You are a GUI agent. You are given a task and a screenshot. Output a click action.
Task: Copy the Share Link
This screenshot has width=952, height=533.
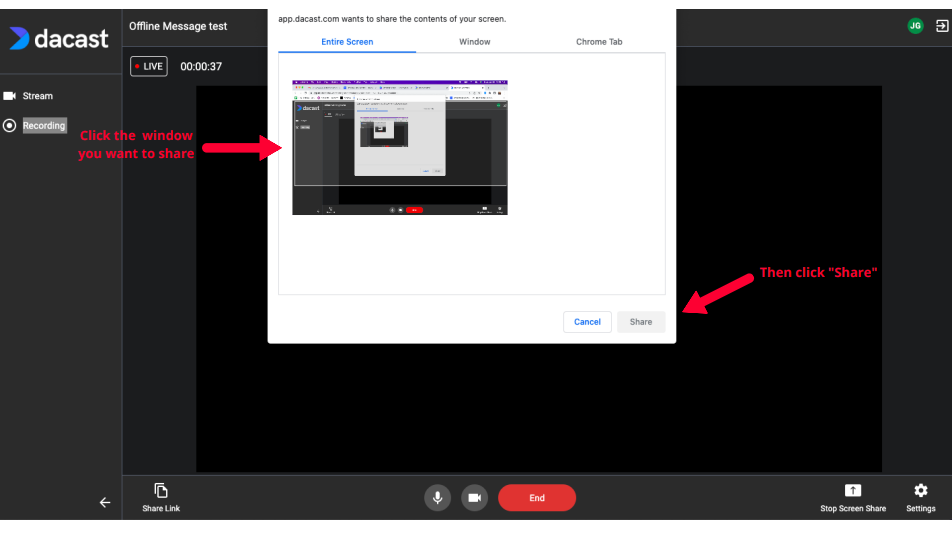click(x=161, y=498)
